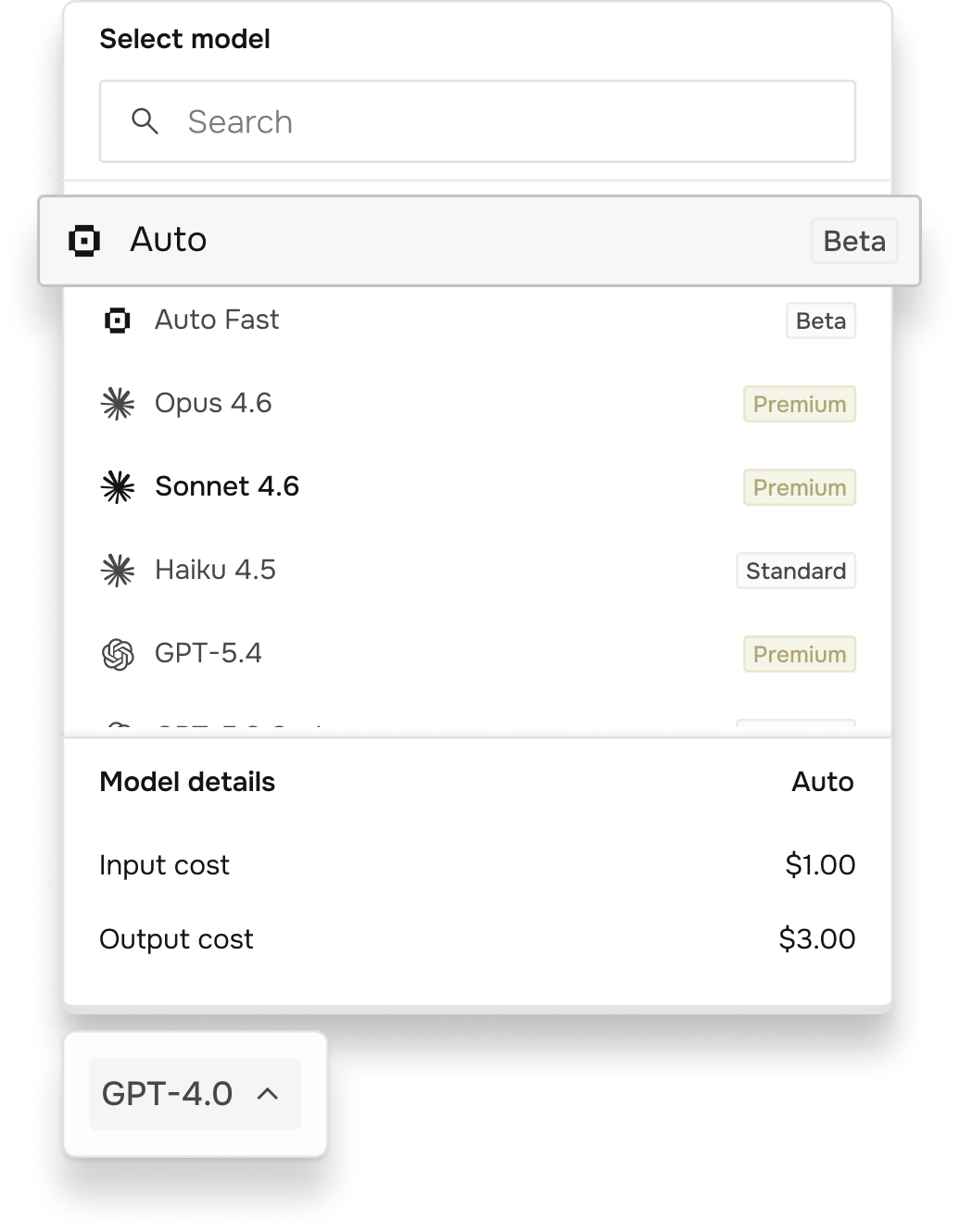Click the Opus 4.6 starburst icon

click(x=118, y=404)
